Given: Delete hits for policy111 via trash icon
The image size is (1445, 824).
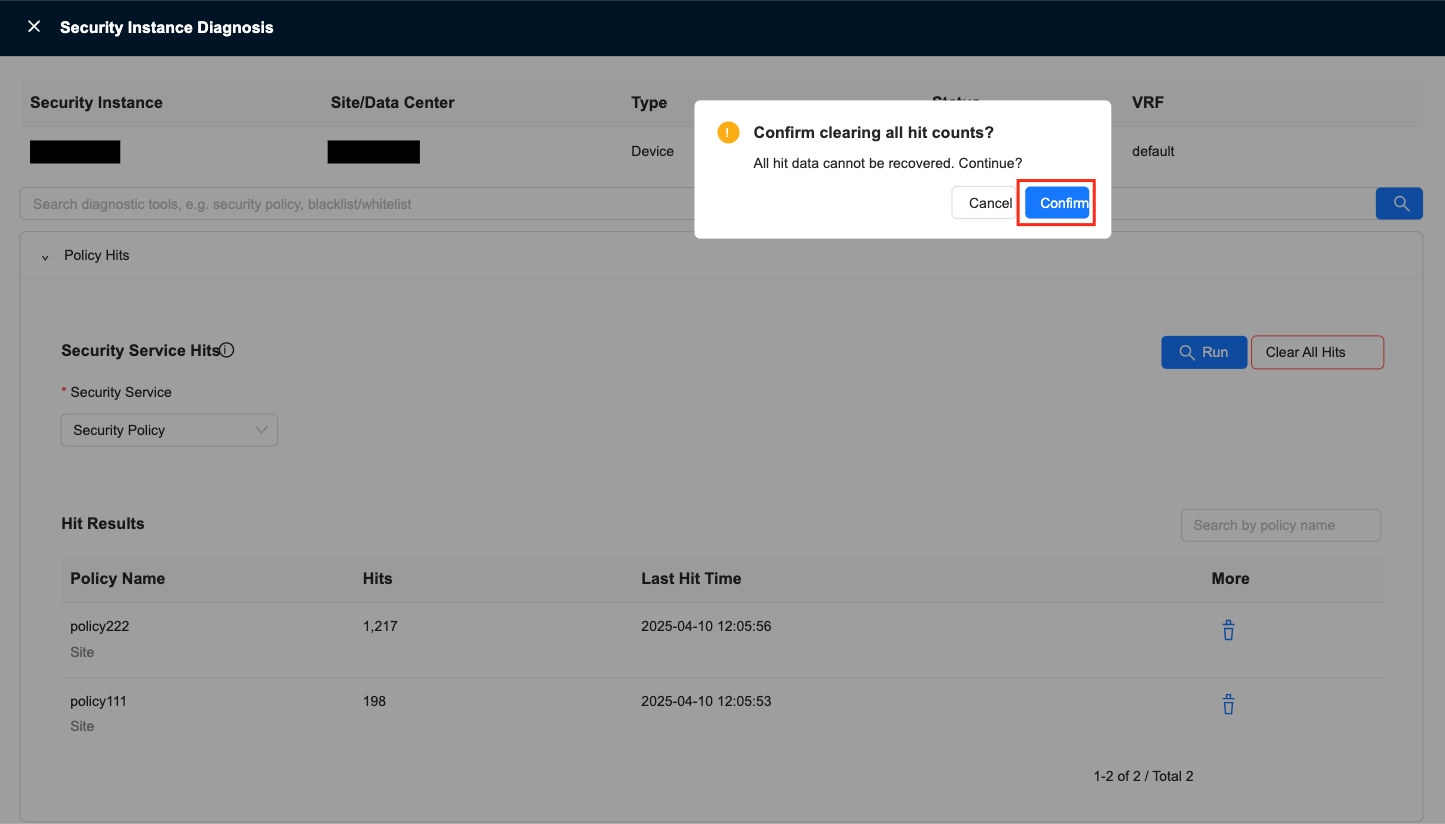Looking at the screenshot, I should pyautogui.click(x=1228, y=705).
